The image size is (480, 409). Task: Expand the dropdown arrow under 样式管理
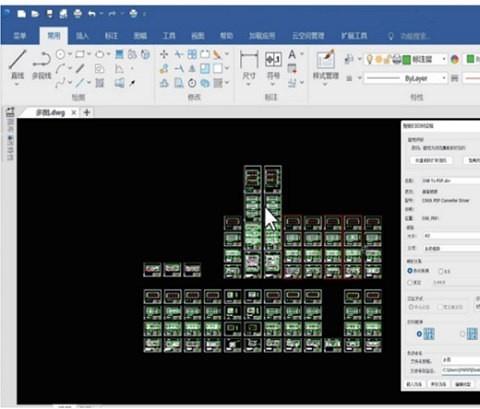click(x=325, y=84)
